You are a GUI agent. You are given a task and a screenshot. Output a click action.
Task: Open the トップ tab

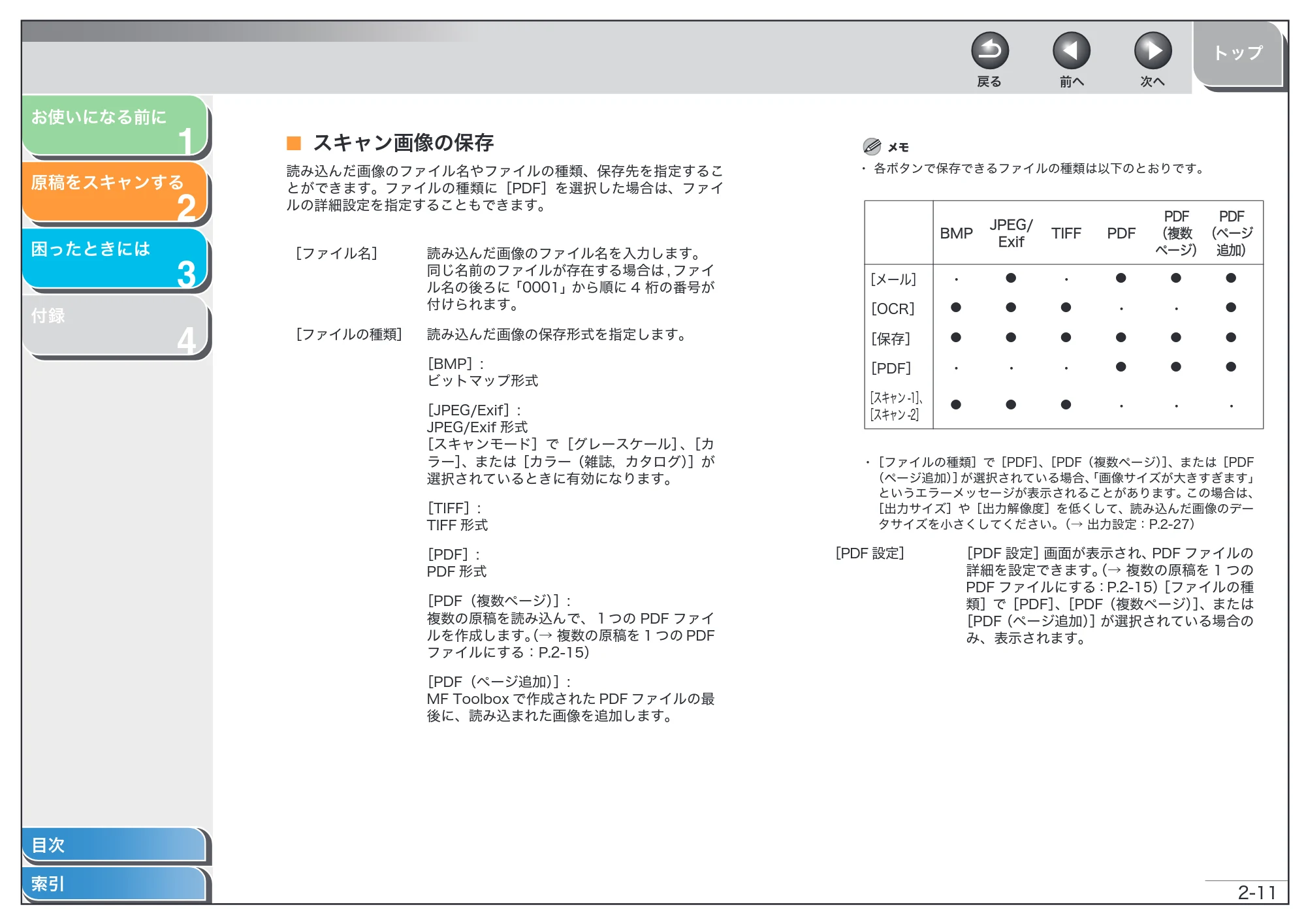click(1238, 53)
